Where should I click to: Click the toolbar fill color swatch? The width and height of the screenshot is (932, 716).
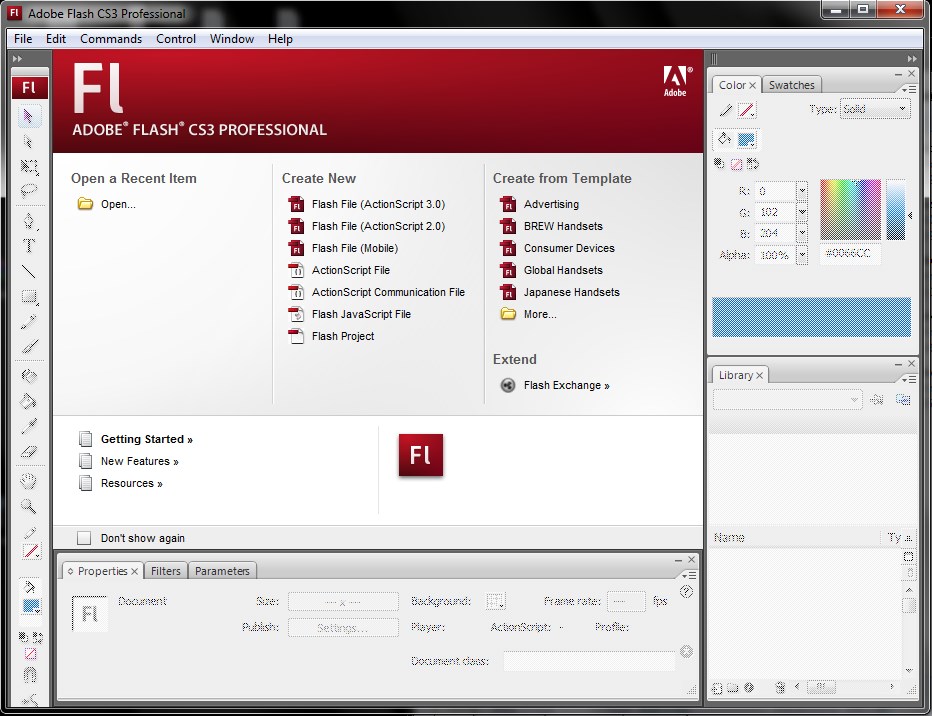[x=31, y=607]
